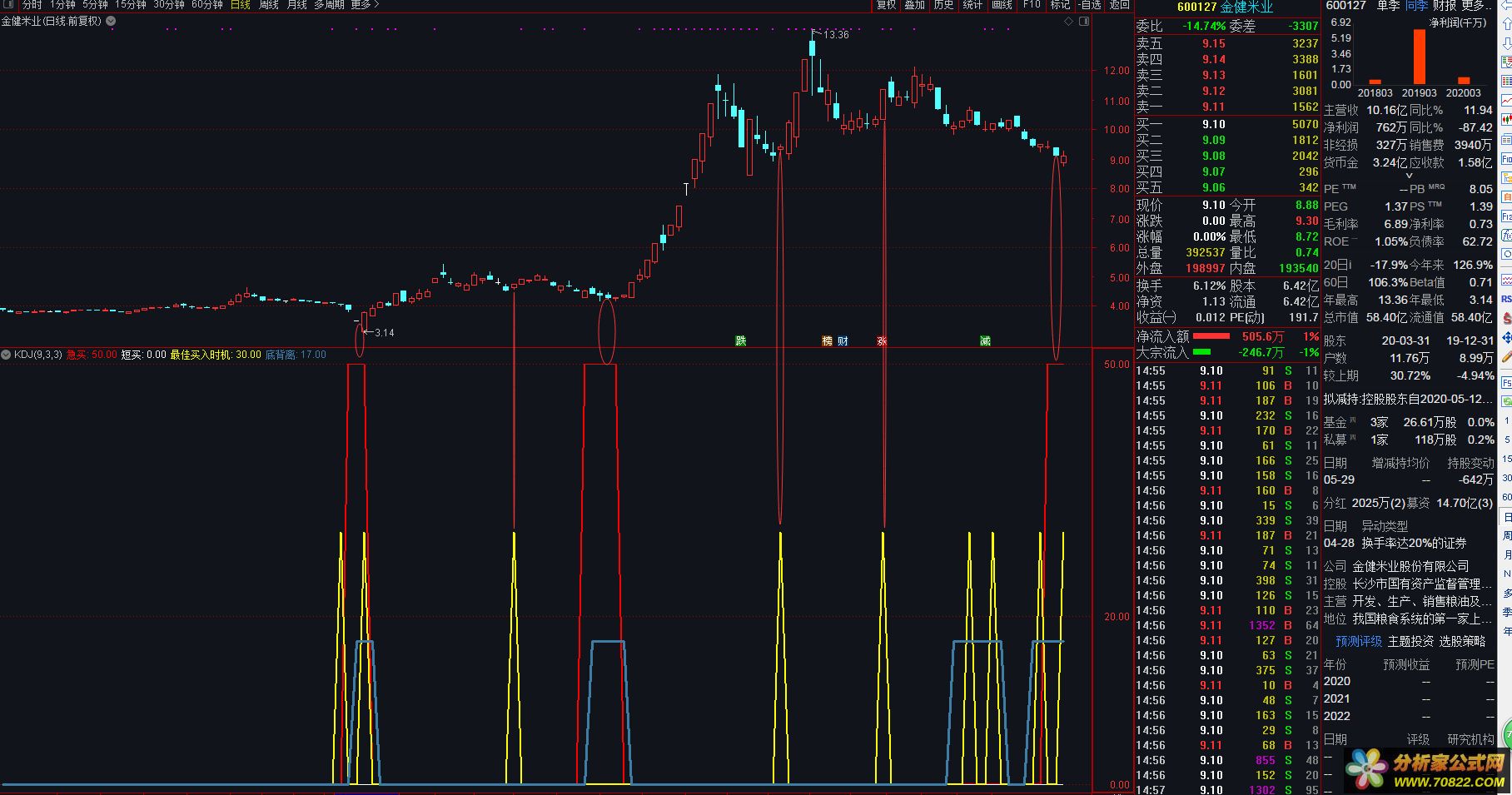Click the pencil draw icon in right sidebar
Viewport: 1512px width, 795px height.
[1506, 357]
